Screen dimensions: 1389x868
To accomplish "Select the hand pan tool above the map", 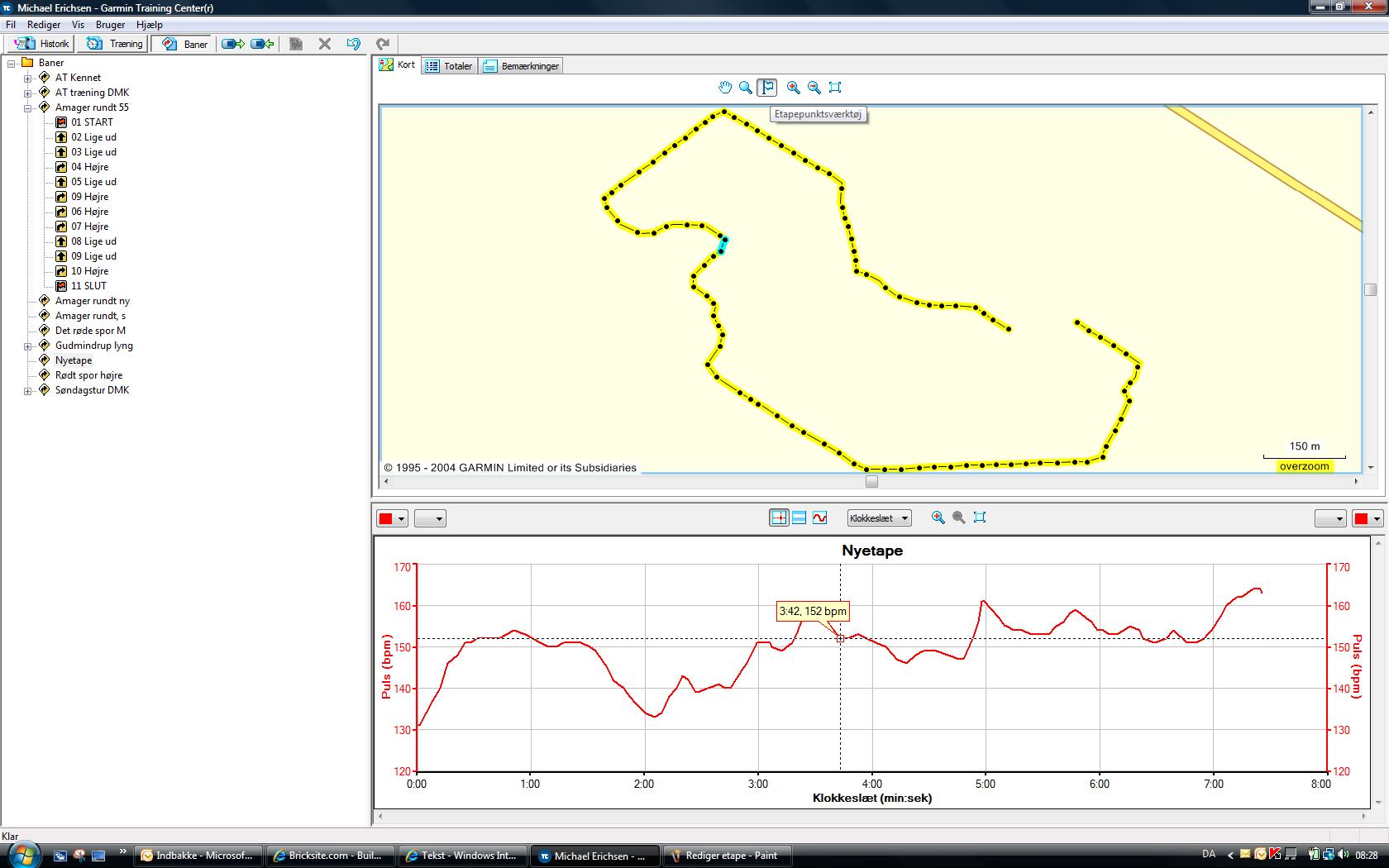I will point(725,88).
